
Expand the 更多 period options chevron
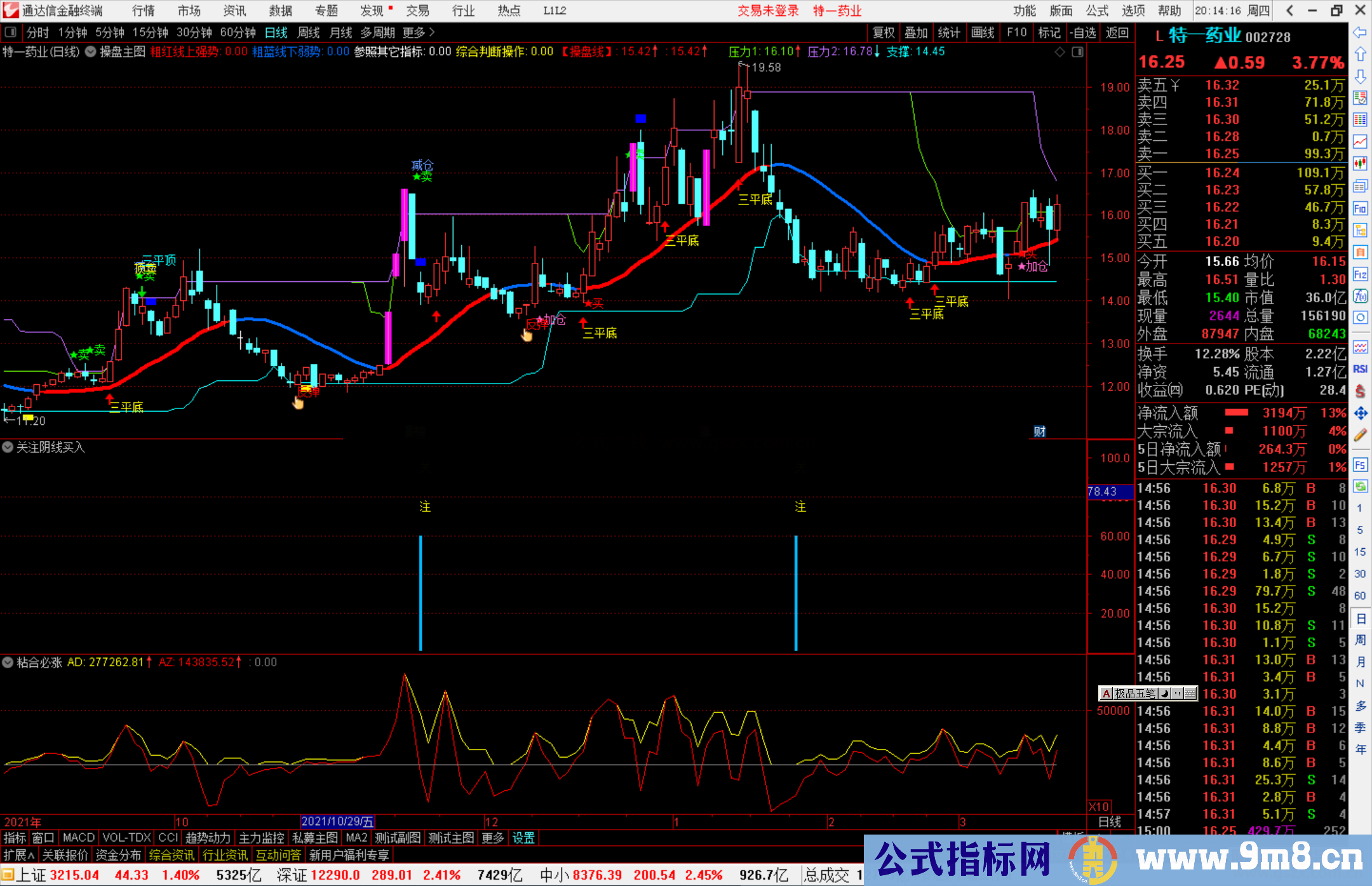coord(432,32)
